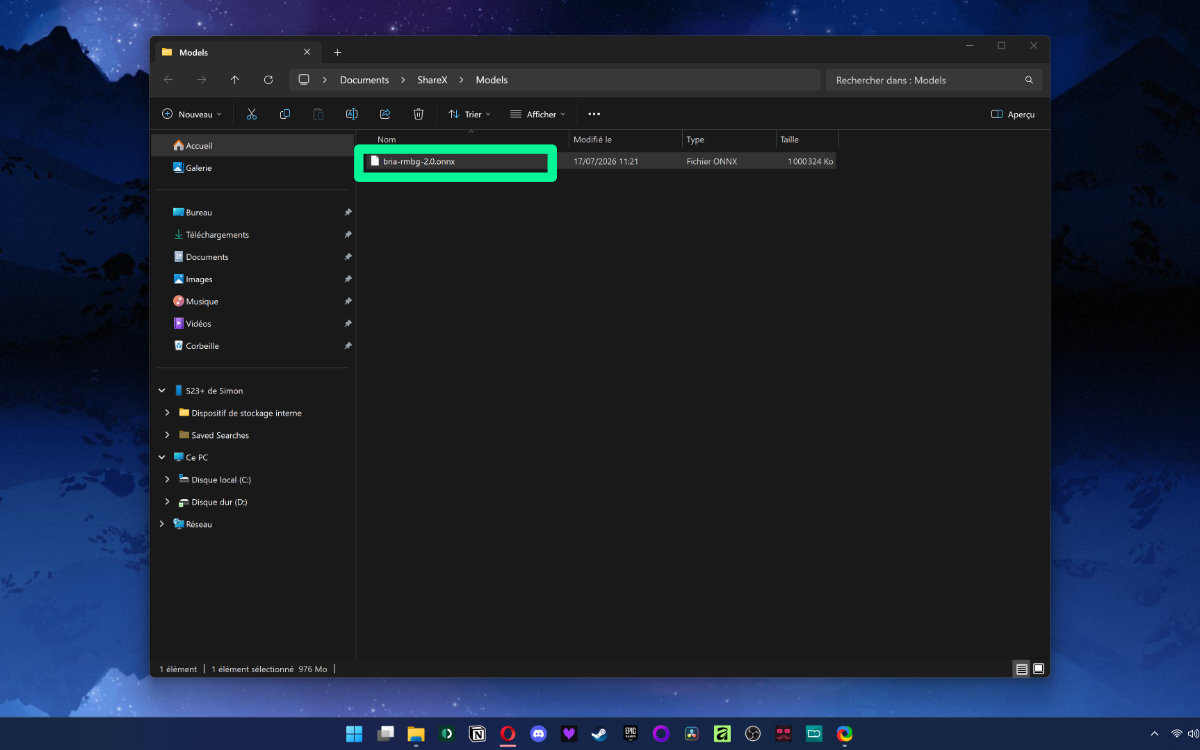The height and width of the screenshot is (750, 1200).
Task: Click the Cut scissors icon in toolbar
Action: (252, 114)
